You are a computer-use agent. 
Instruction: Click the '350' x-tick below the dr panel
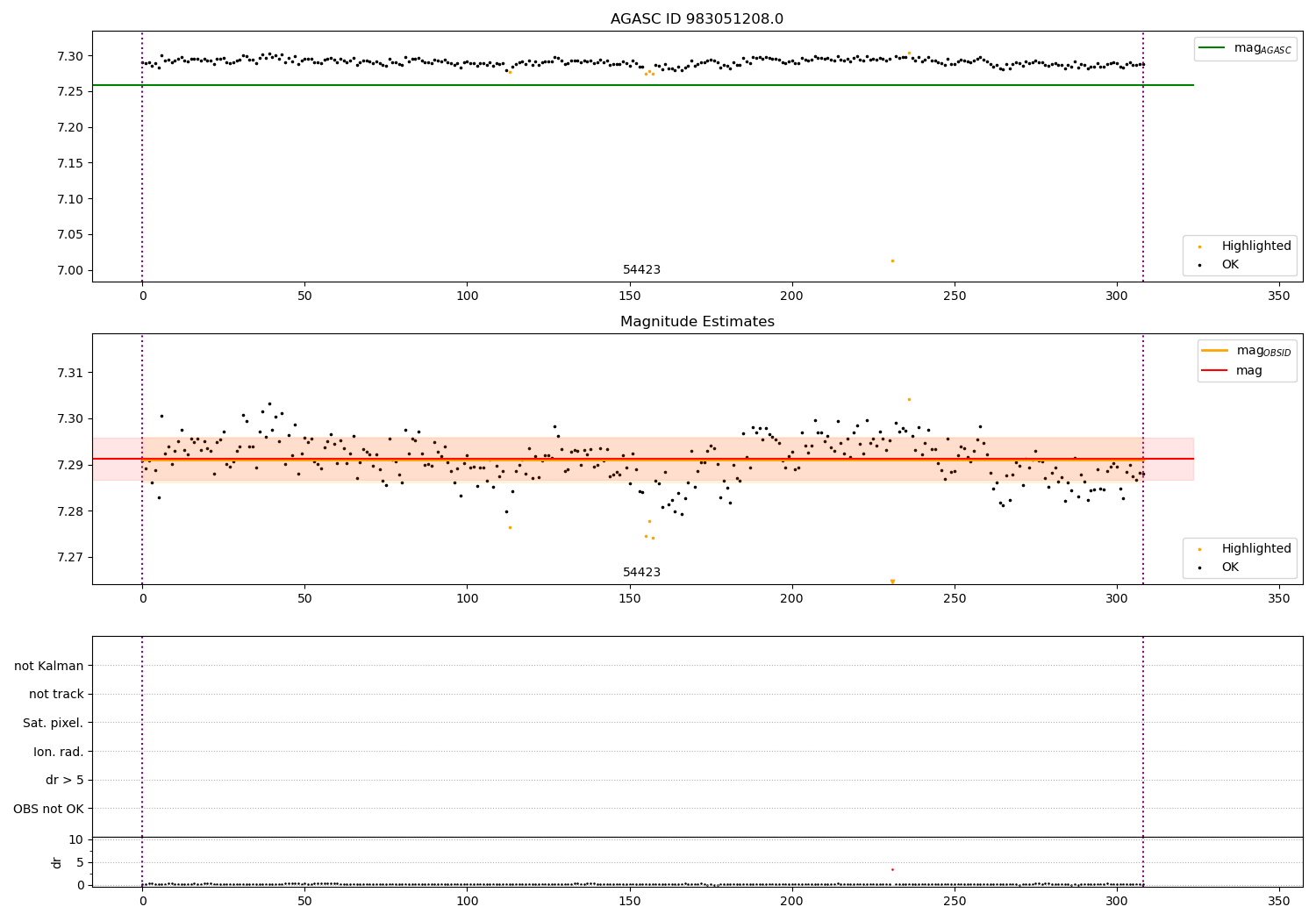click(1279, 901)
